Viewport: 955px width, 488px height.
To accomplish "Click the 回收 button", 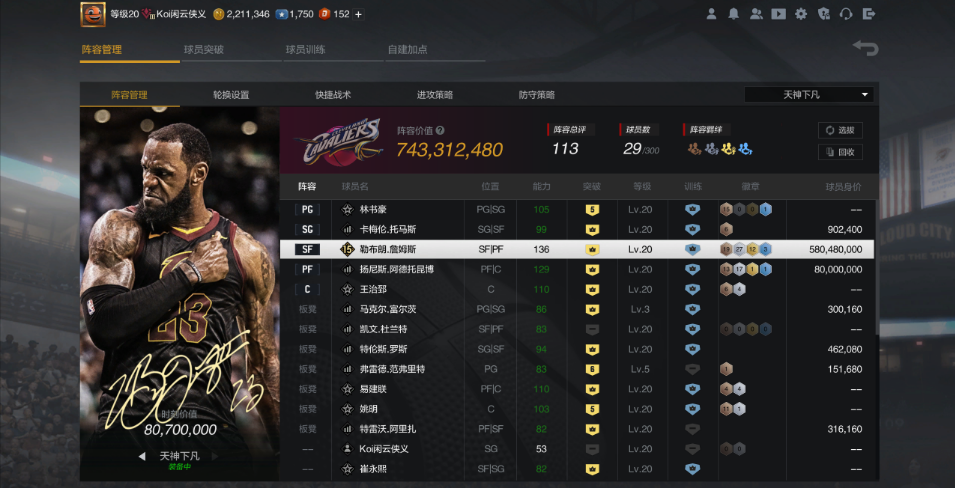I will coord(840,152).
